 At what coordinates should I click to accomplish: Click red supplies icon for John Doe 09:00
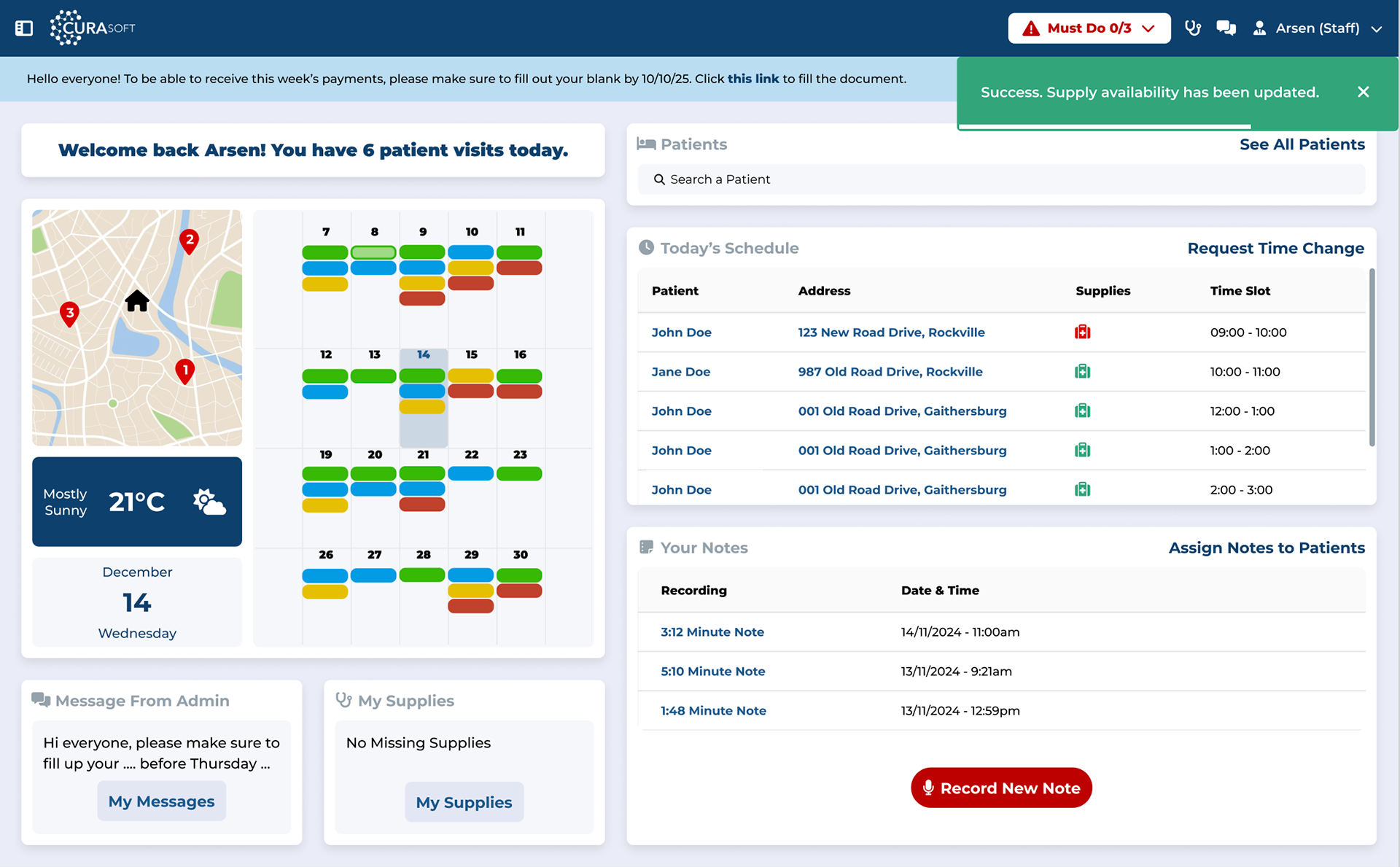(1082, 333)
